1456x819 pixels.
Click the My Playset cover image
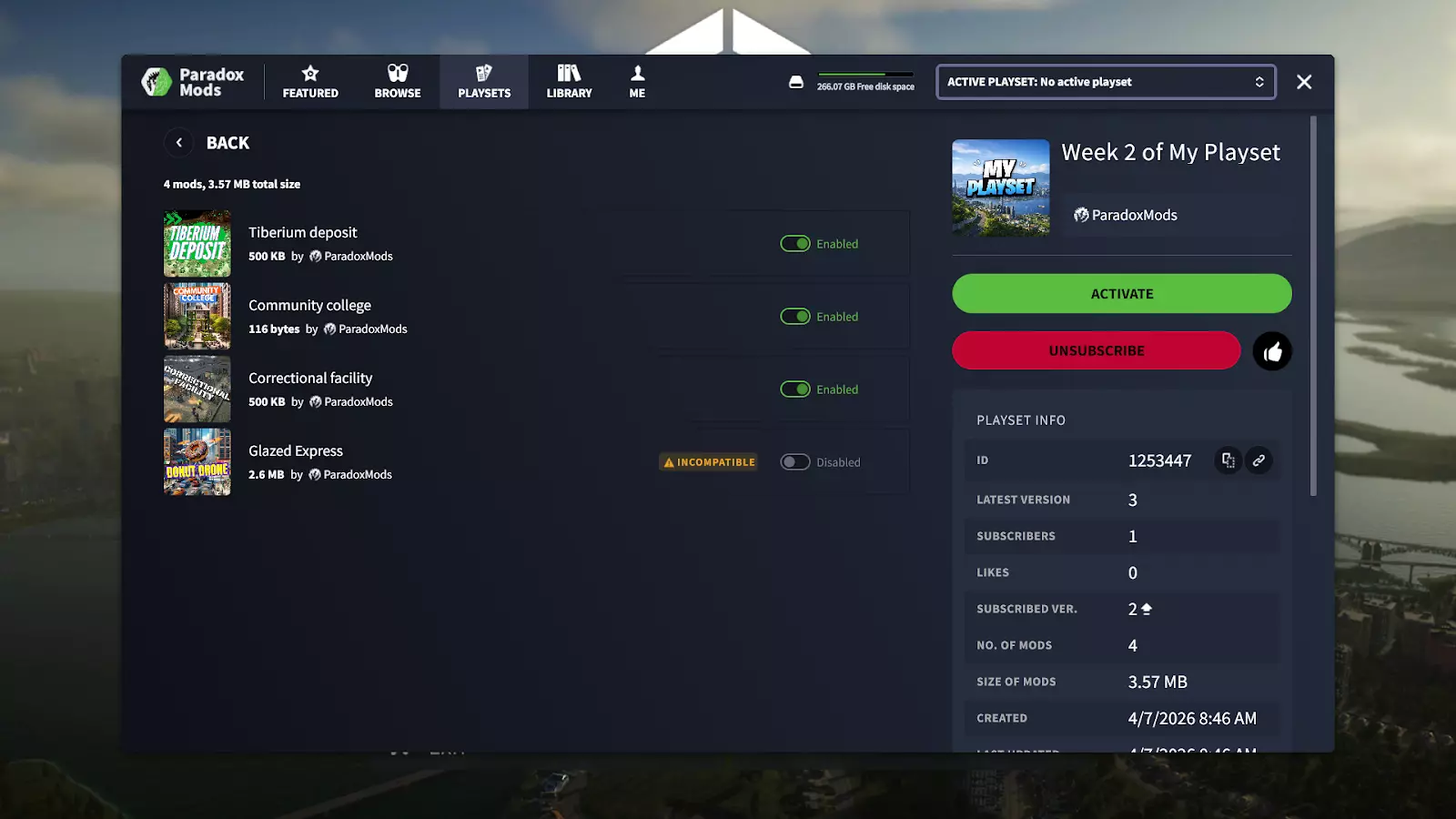click(x=1001, y=188)
